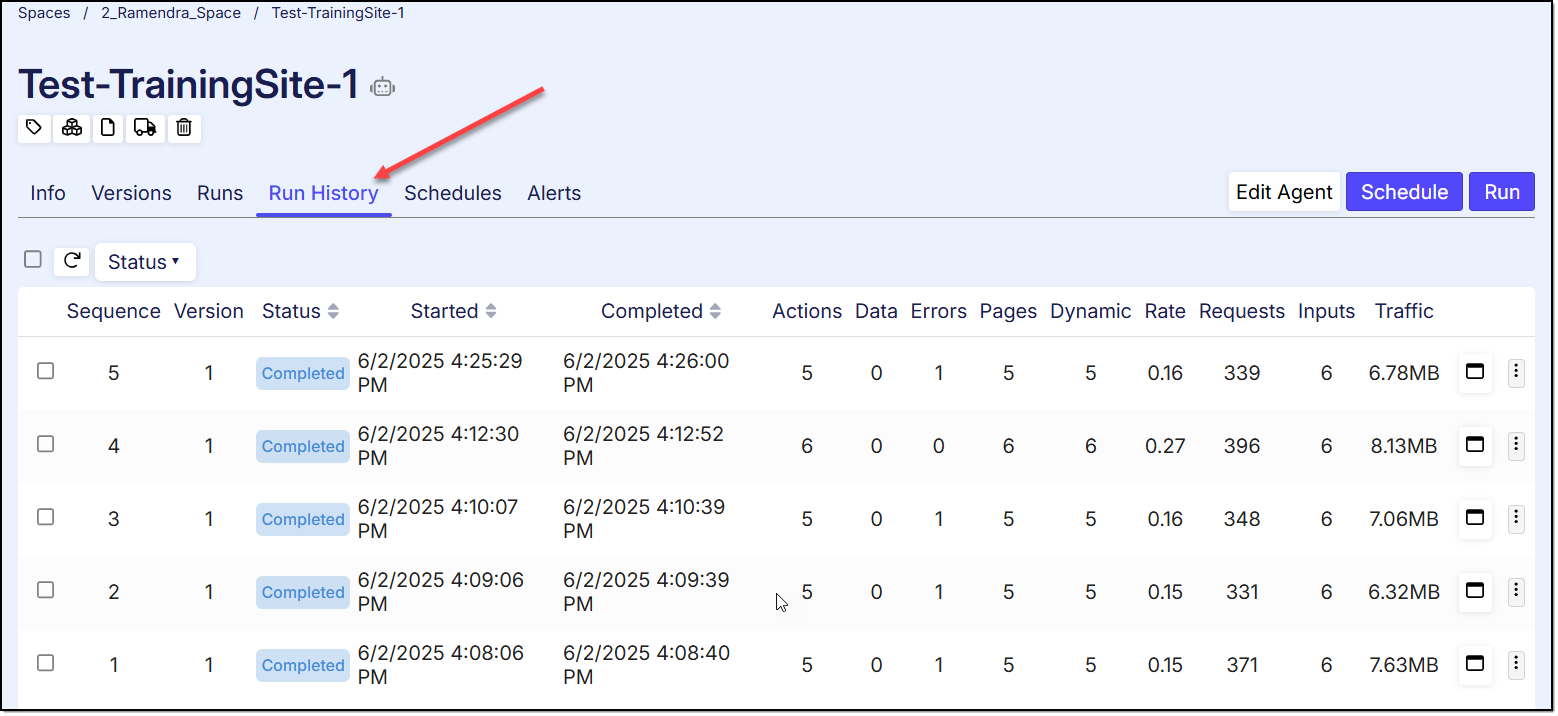Switch to the Schedules tab
The image size is (1558, 716).
pyautogui.click(x=452, y=193)
